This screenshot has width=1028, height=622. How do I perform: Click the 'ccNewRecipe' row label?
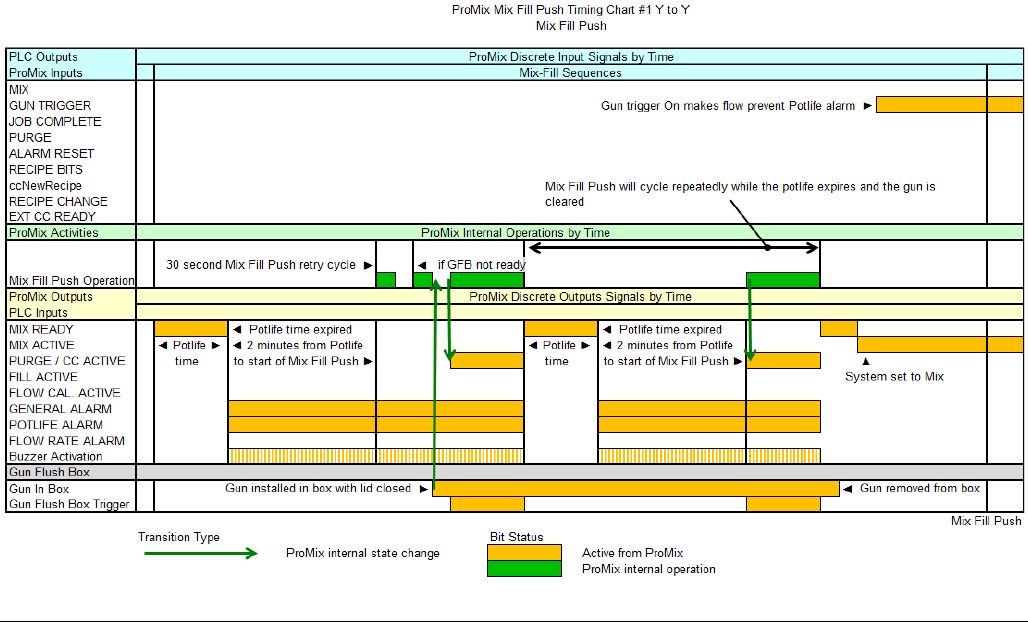coord(45,185)
